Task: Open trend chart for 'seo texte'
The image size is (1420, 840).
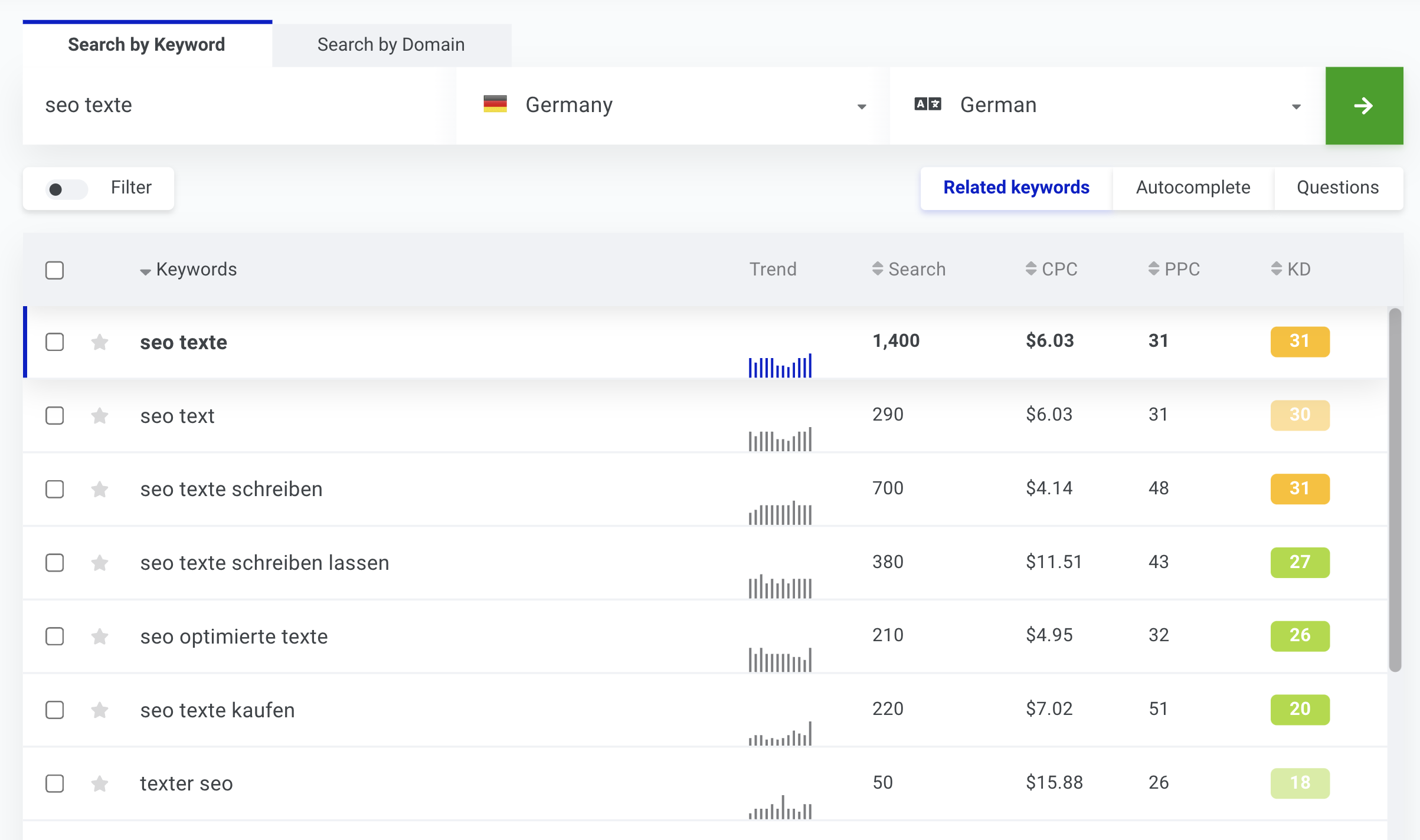Action: point(780,365)
